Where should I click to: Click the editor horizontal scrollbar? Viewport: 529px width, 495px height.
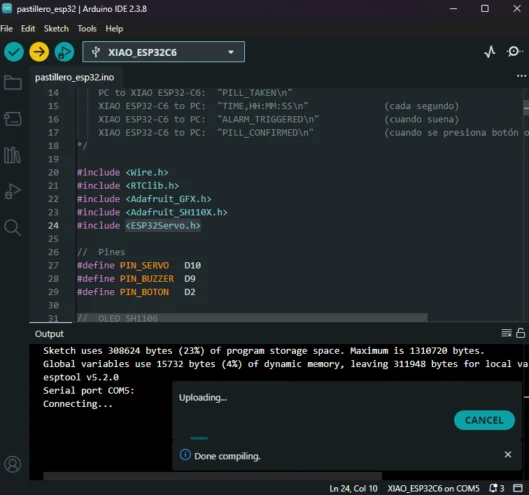tap(252, 318)
